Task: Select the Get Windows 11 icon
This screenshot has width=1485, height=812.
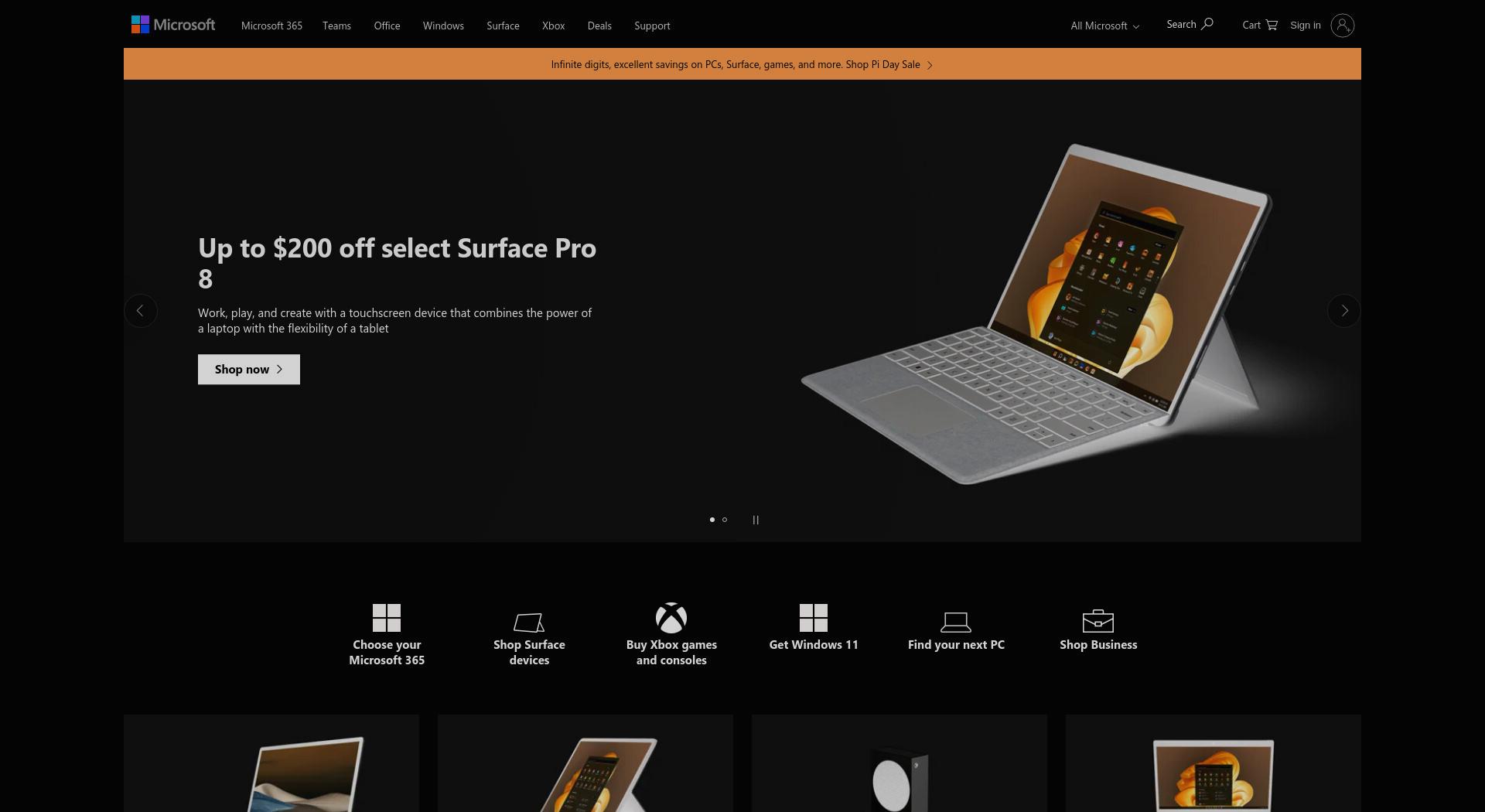Action: click(x=814, y=618)
